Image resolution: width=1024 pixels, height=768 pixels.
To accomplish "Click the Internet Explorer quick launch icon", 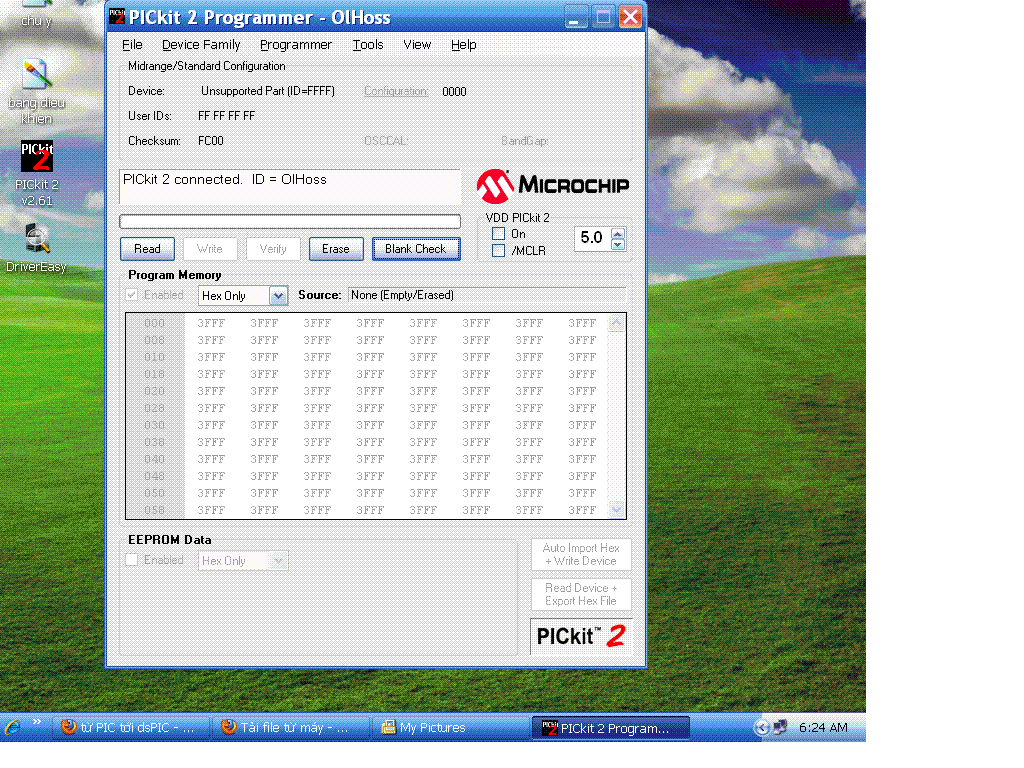I will pos(12,727).
